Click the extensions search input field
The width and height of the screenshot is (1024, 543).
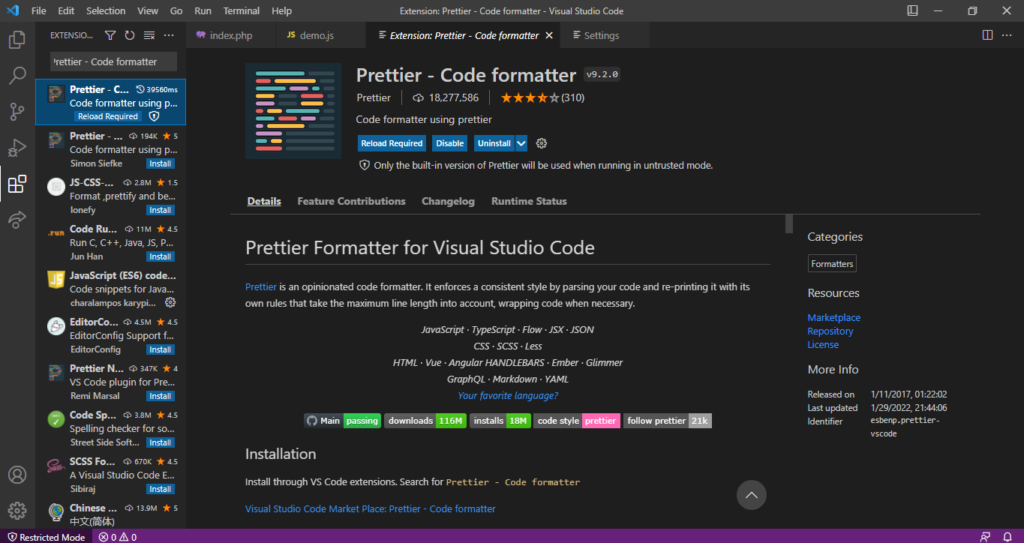point(113,62)
